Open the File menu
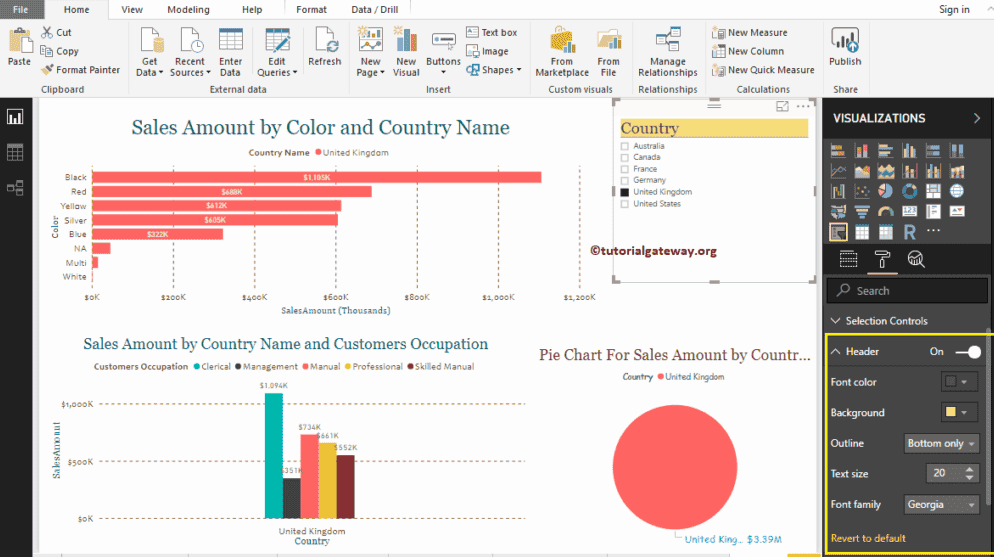This screenshot has width=994, height=557. pyautogui.click(x=21, y=10)
